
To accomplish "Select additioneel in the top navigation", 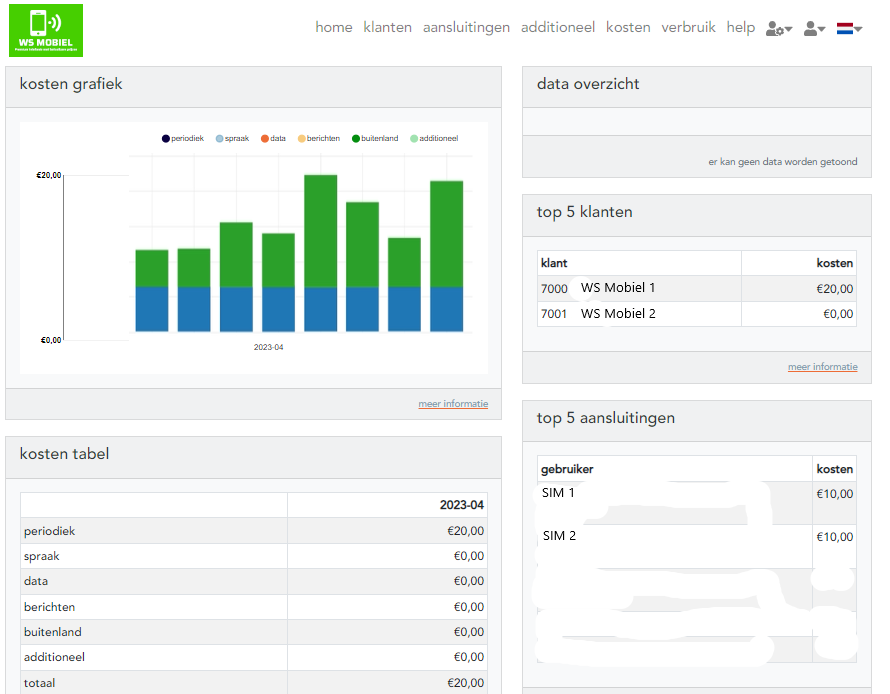I will click(x=558, y=27).
